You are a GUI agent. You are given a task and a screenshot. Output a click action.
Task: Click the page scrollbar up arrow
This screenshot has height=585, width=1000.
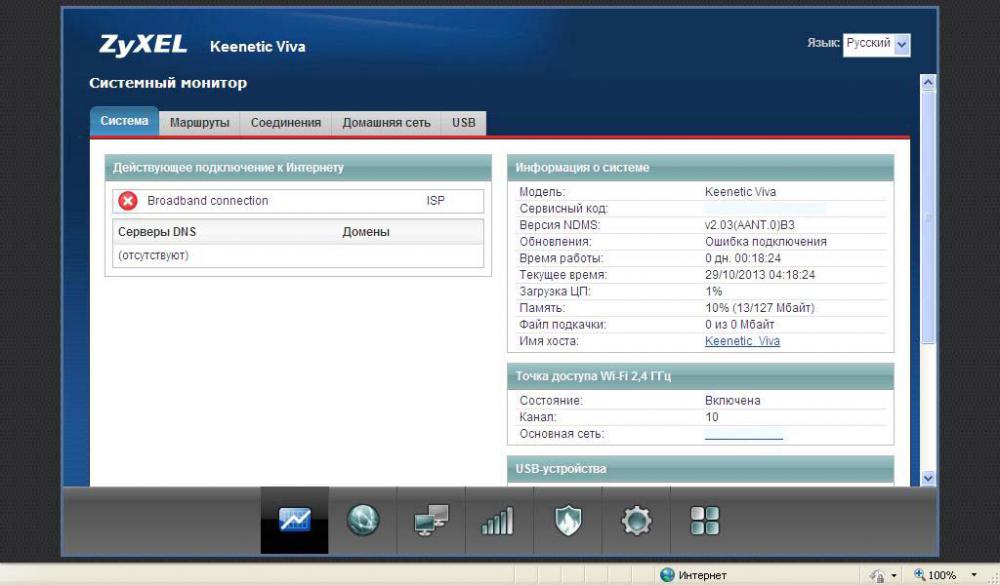[x=928, y=82]
